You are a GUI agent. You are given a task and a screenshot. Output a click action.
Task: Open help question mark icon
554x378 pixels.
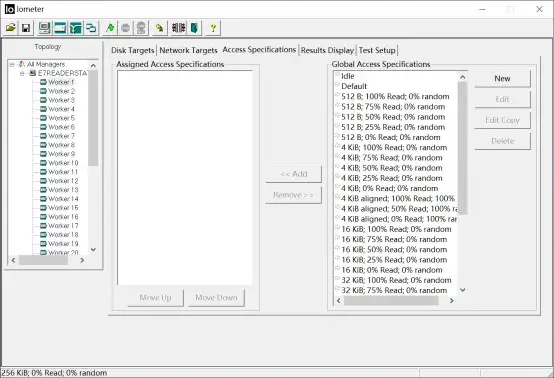pos(213,28)
